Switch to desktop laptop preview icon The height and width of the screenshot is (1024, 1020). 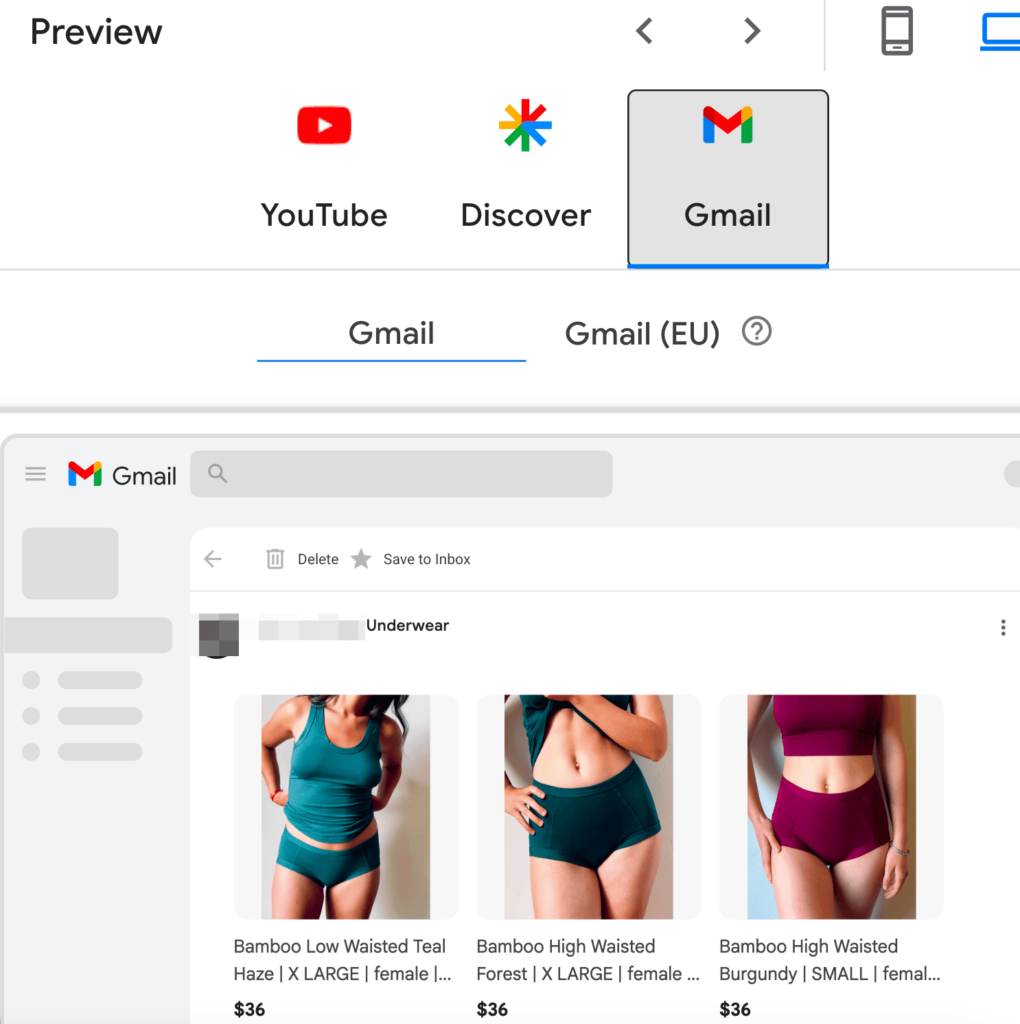1000,33
